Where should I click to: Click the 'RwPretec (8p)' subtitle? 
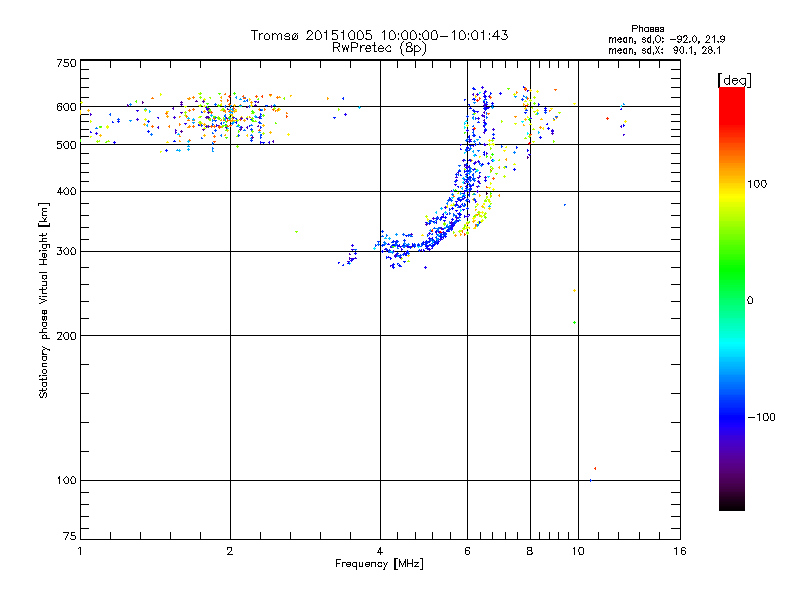pyautogui.click(x=379, y=48)
